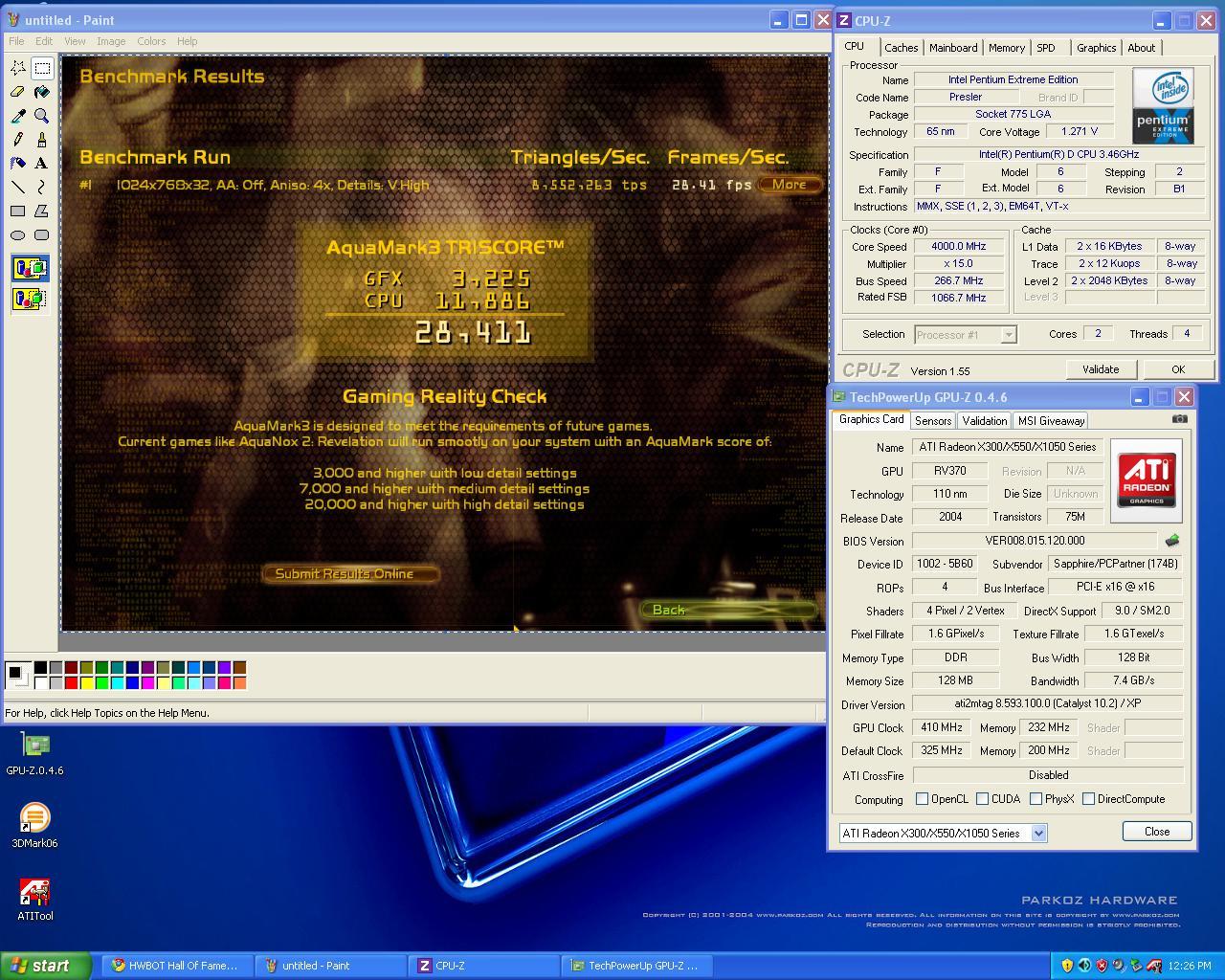This screenshot has height=980, width=1225.
Task: Click the taskbar clock showing 12:26 PM
Action: (1190, 966)
